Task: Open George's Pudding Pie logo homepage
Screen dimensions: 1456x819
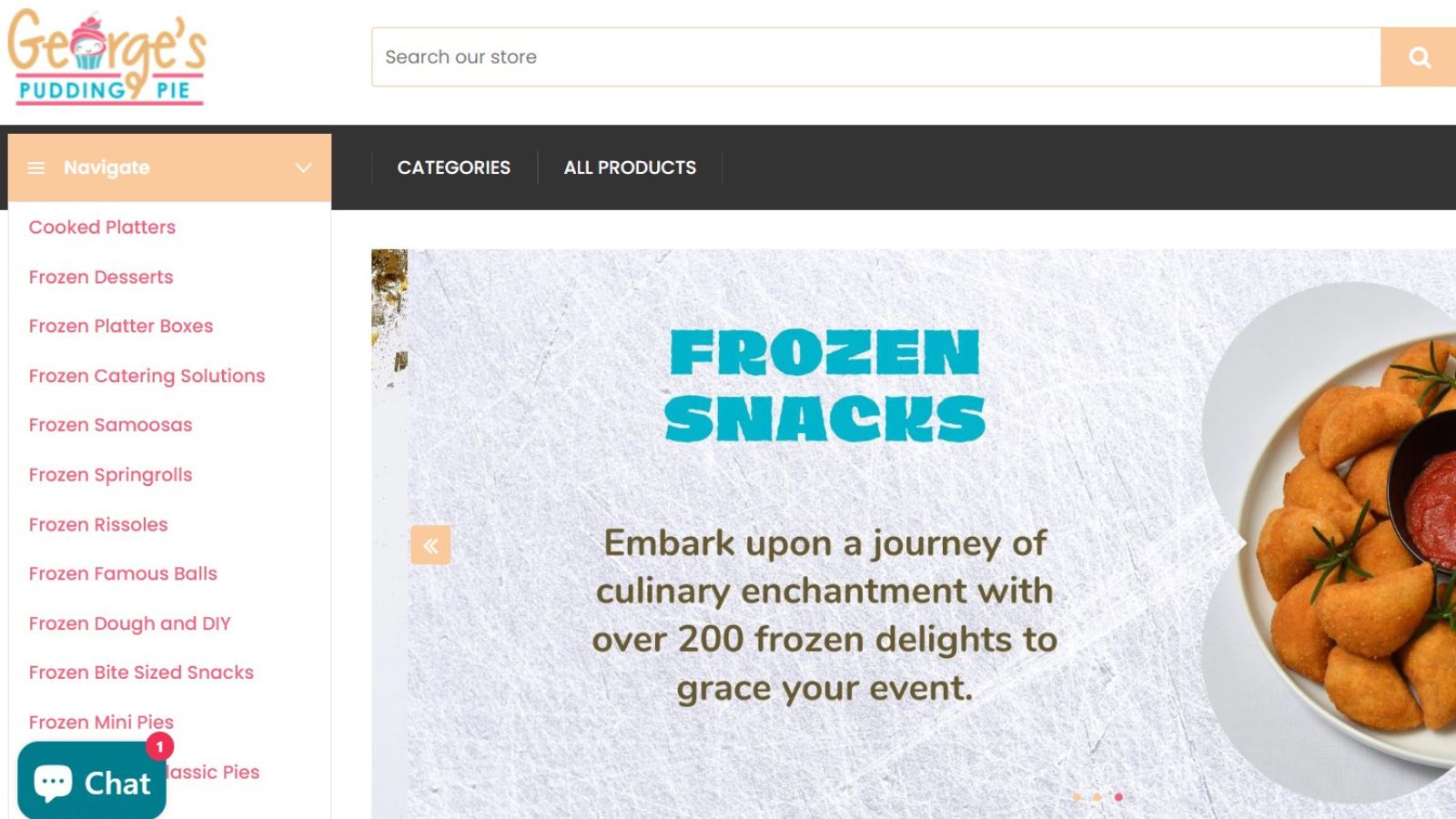Action: [107, 57]
